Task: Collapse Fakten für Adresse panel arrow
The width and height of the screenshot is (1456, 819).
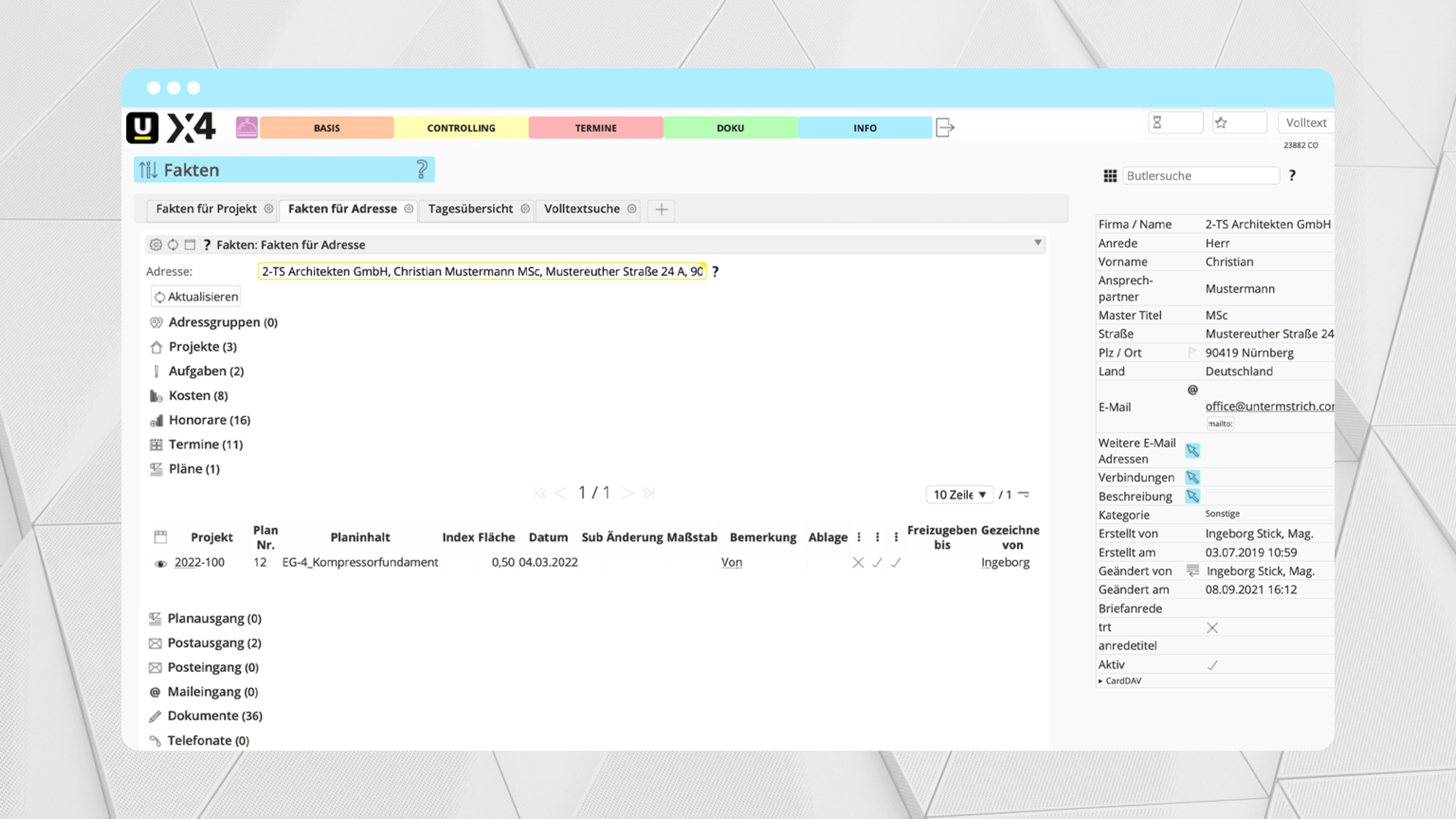Action: [1038, 243]
